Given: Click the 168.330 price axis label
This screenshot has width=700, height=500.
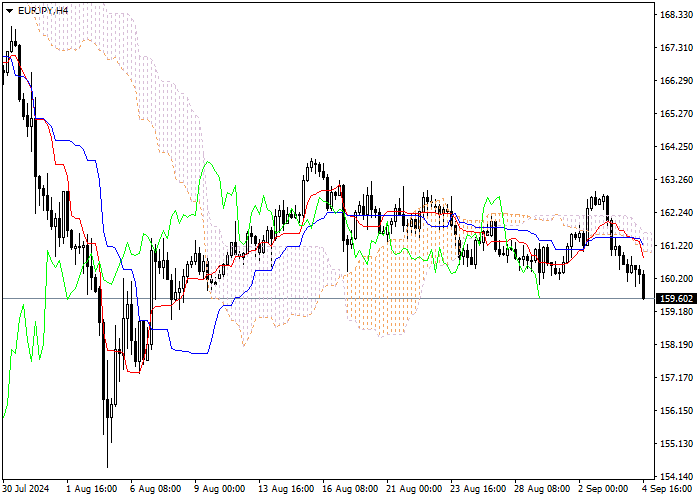Looking at the screenshot, I should [676, 15].
